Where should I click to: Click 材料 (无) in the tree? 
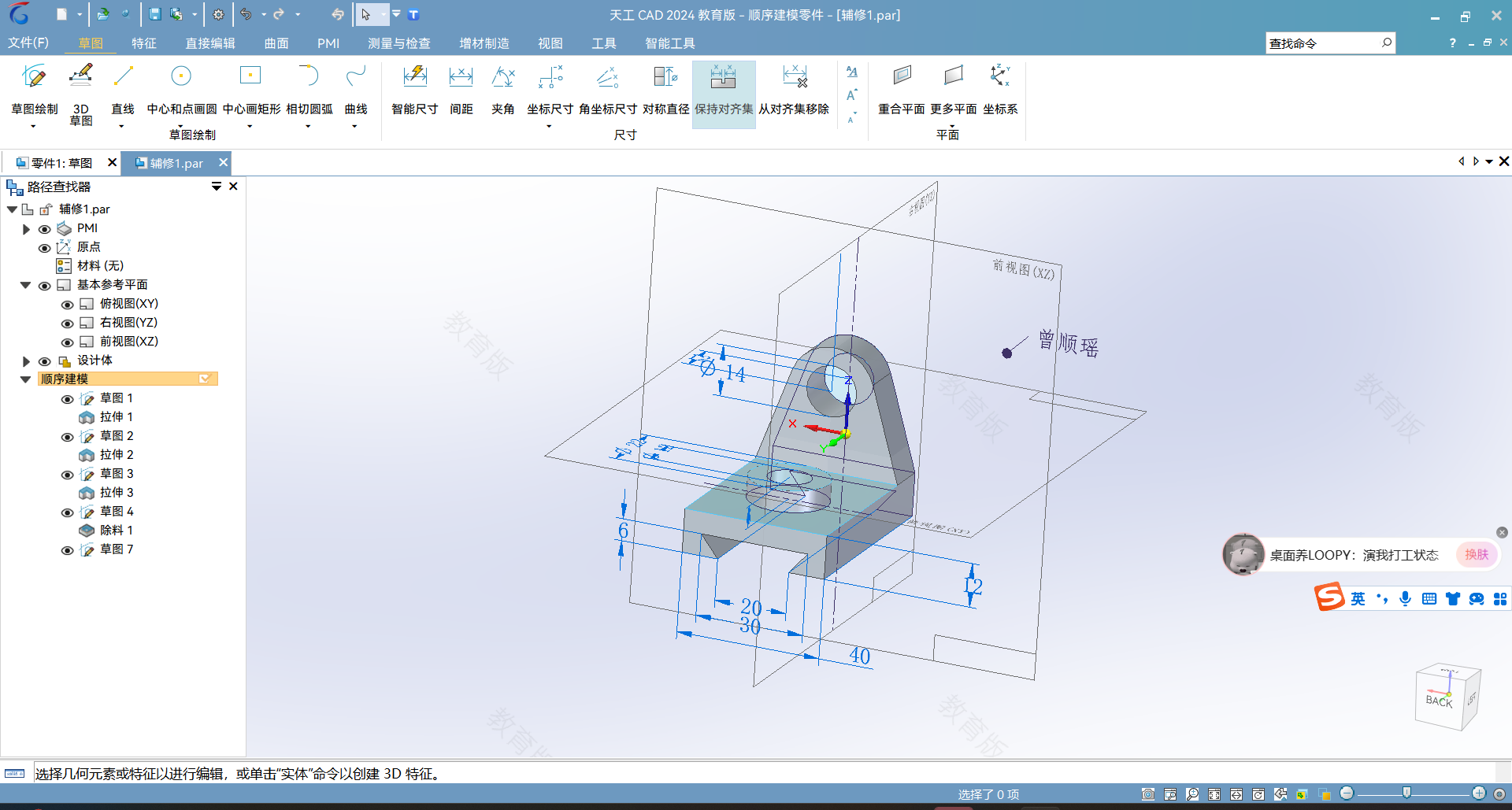100,266
